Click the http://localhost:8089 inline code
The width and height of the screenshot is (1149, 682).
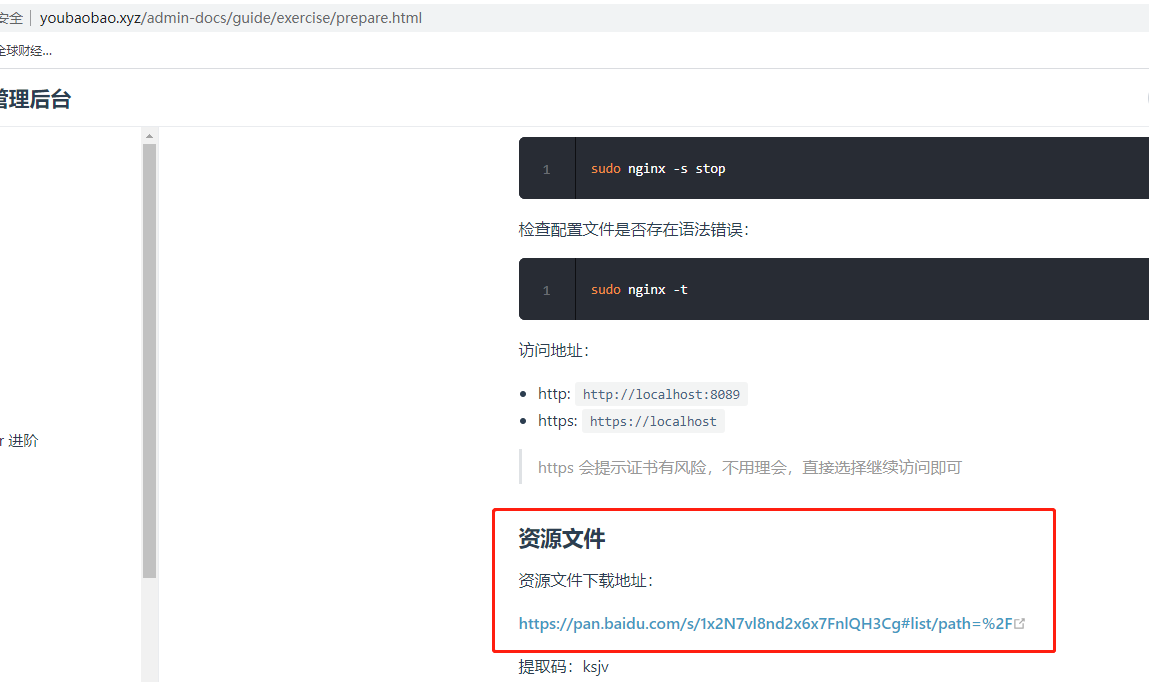661,393
